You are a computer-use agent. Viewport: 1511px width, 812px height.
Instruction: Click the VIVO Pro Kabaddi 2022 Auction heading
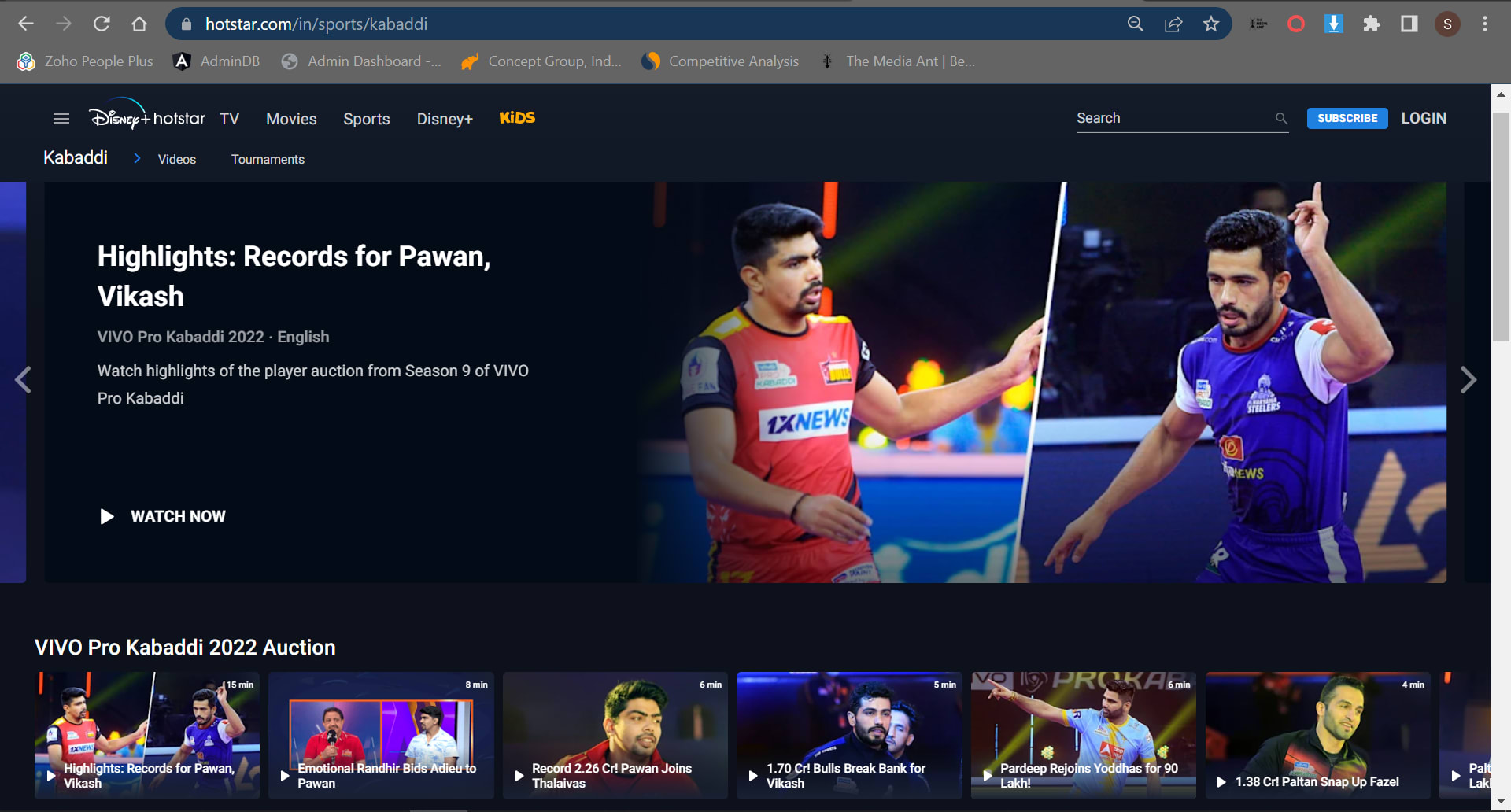tap(185, 648)
